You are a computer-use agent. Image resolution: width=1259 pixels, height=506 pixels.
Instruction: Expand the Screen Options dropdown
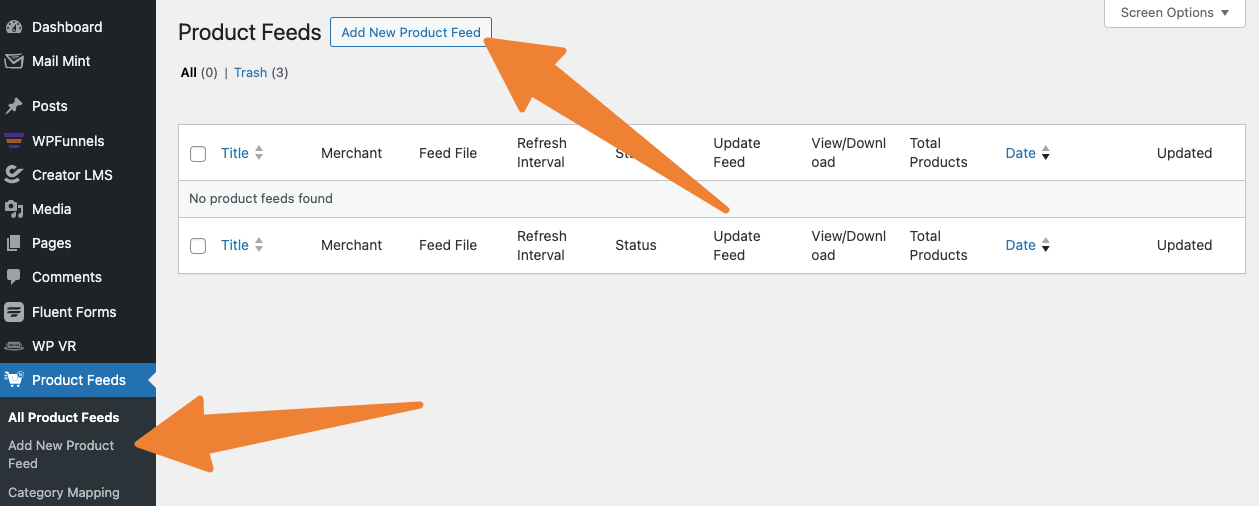1174,13
